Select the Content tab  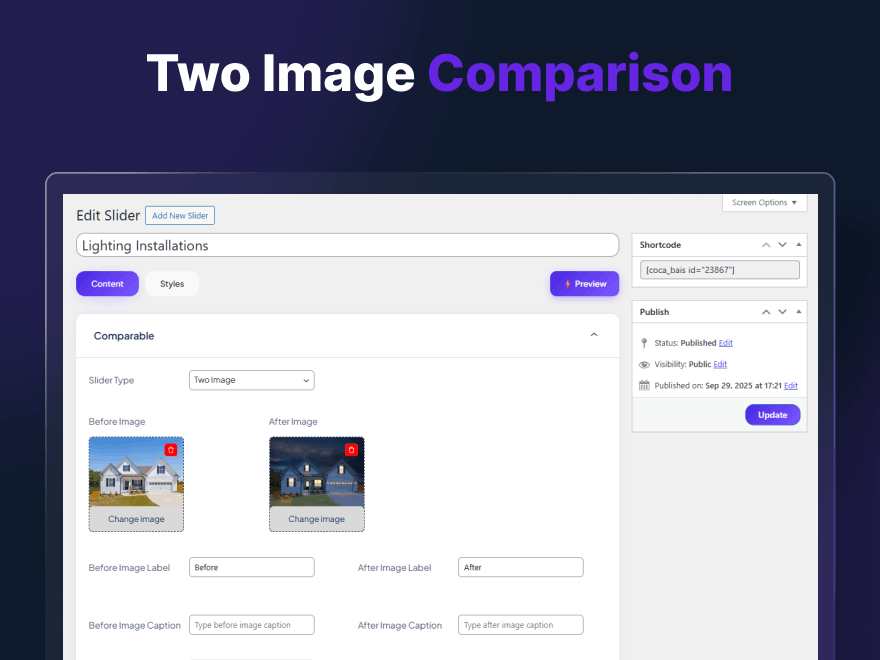(107, 283)
